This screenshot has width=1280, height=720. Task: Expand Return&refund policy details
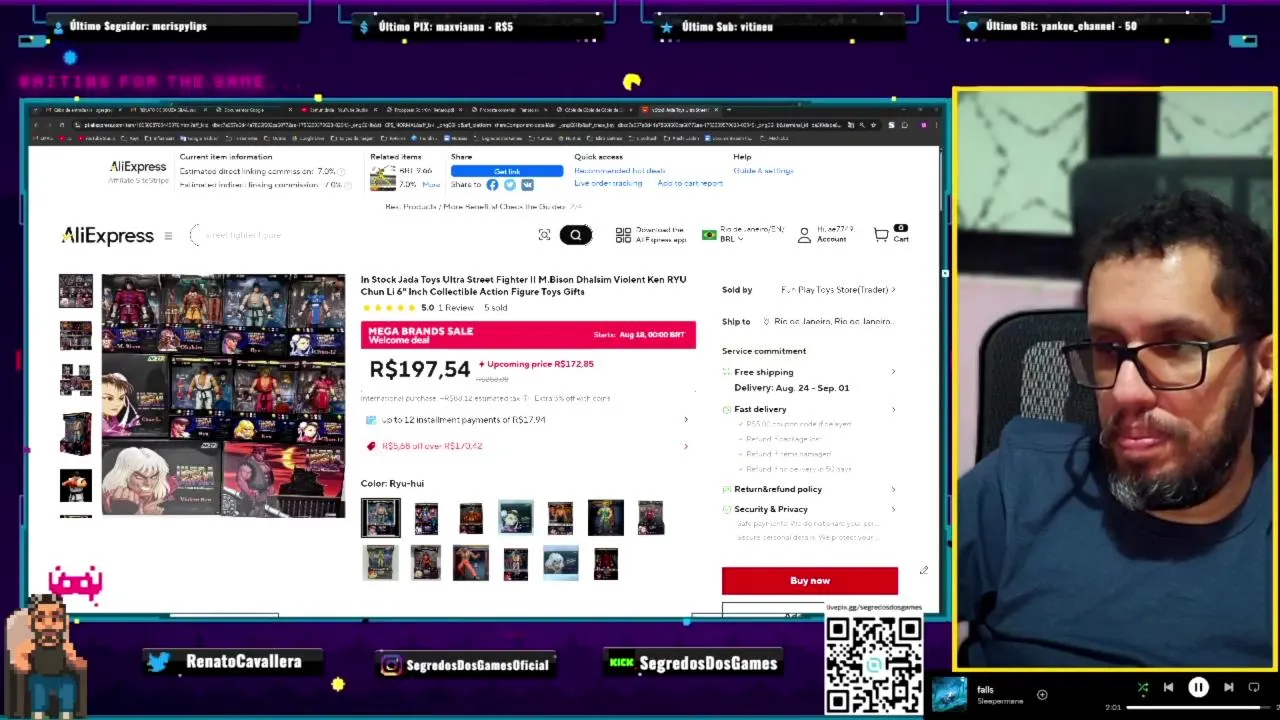893,489
